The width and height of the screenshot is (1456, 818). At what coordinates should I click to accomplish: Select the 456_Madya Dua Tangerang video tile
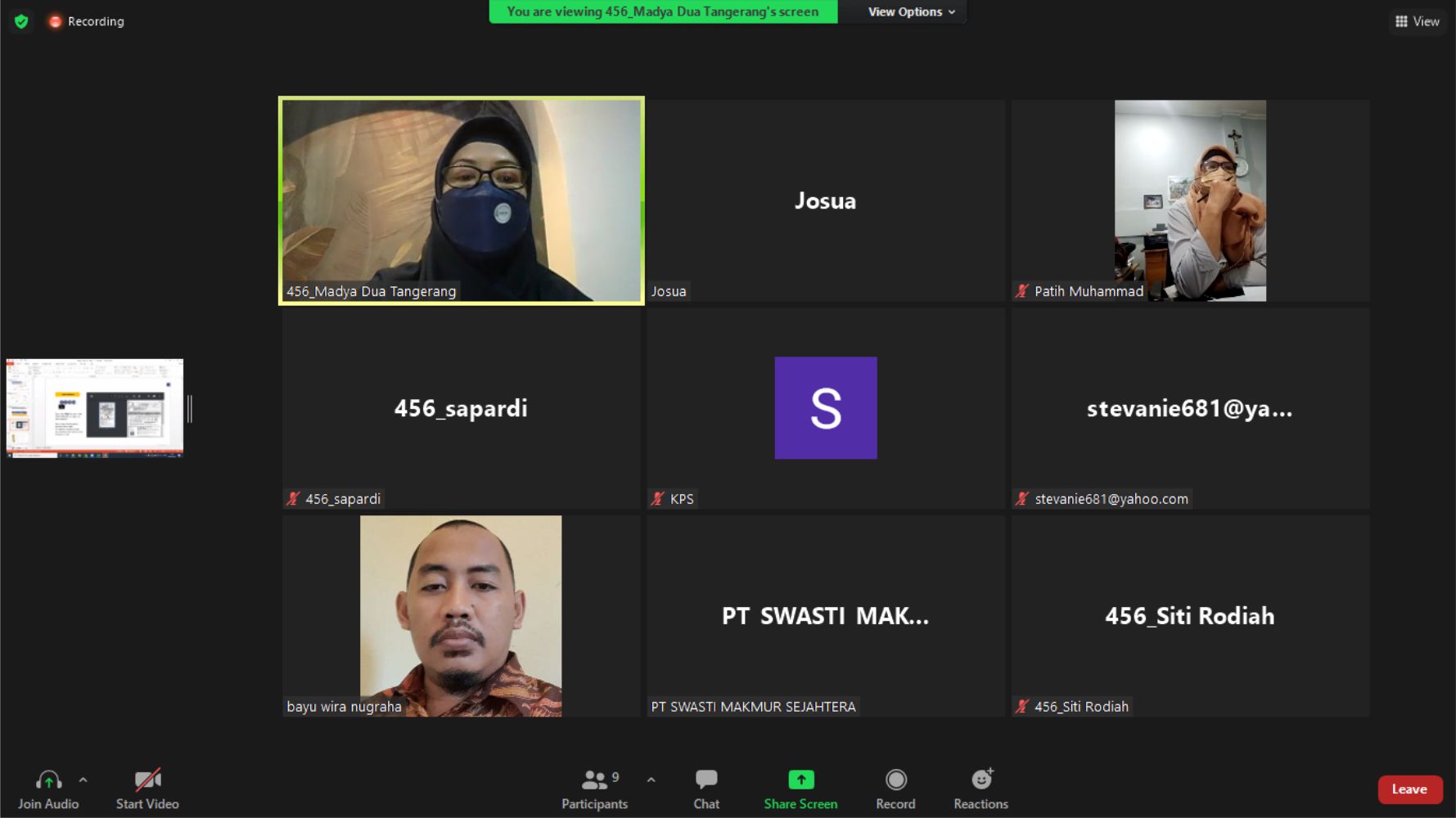click(461, 200)
